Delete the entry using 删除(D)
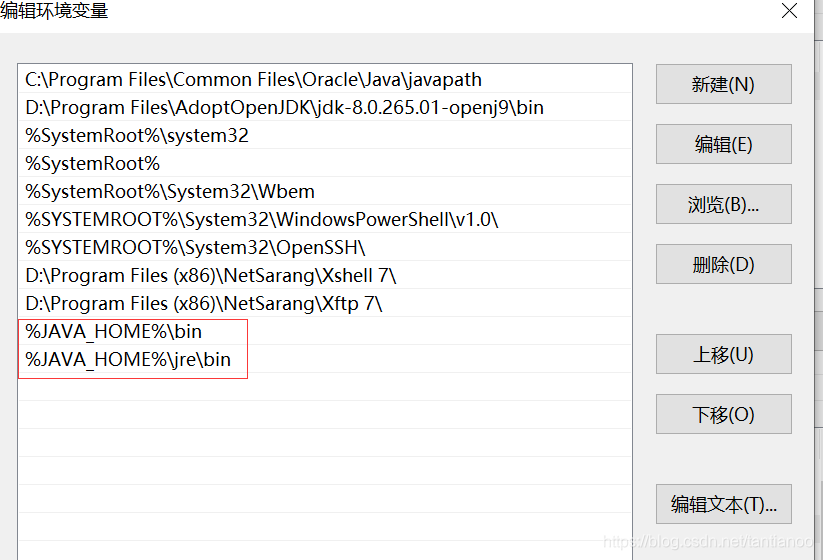The height and width of the screenshot is (560, 823). point(723,264)
